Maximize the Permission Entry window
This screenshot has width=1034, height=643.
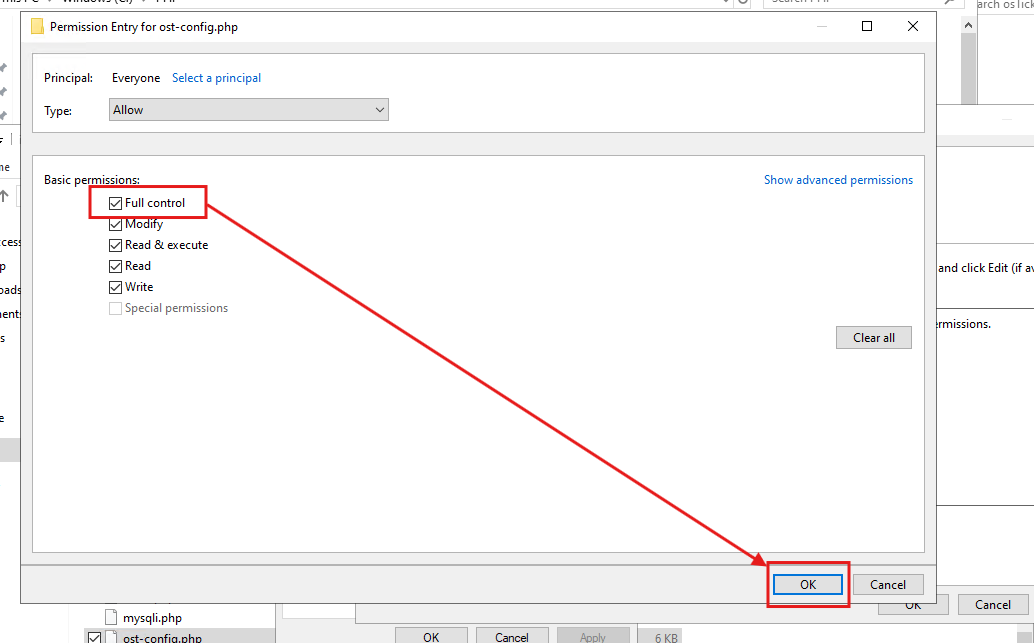click(x=867, y=26)
